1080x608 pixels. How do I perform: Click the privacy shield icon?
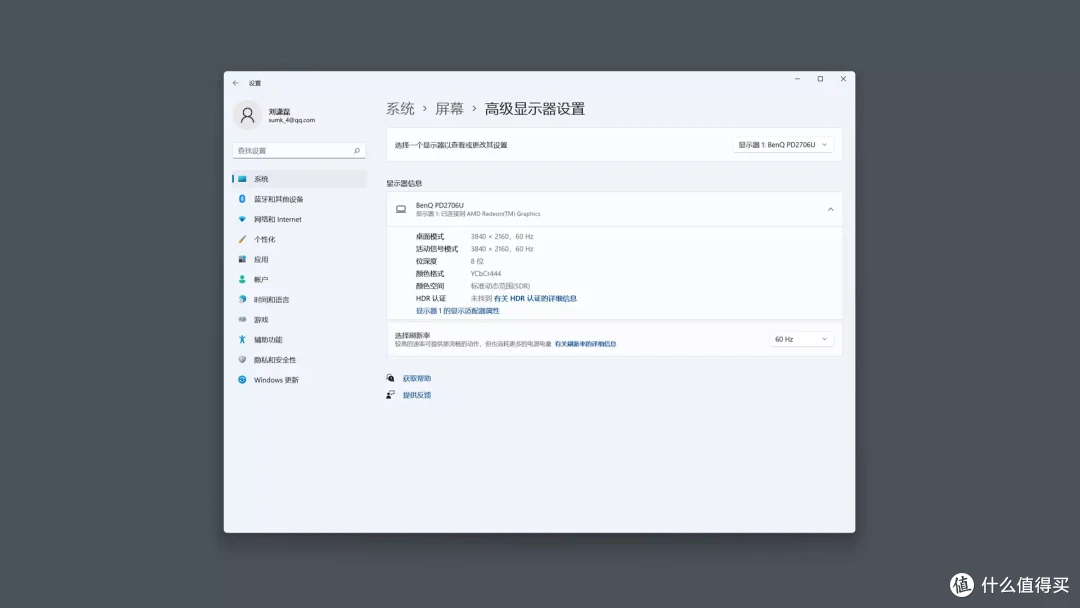242,359
